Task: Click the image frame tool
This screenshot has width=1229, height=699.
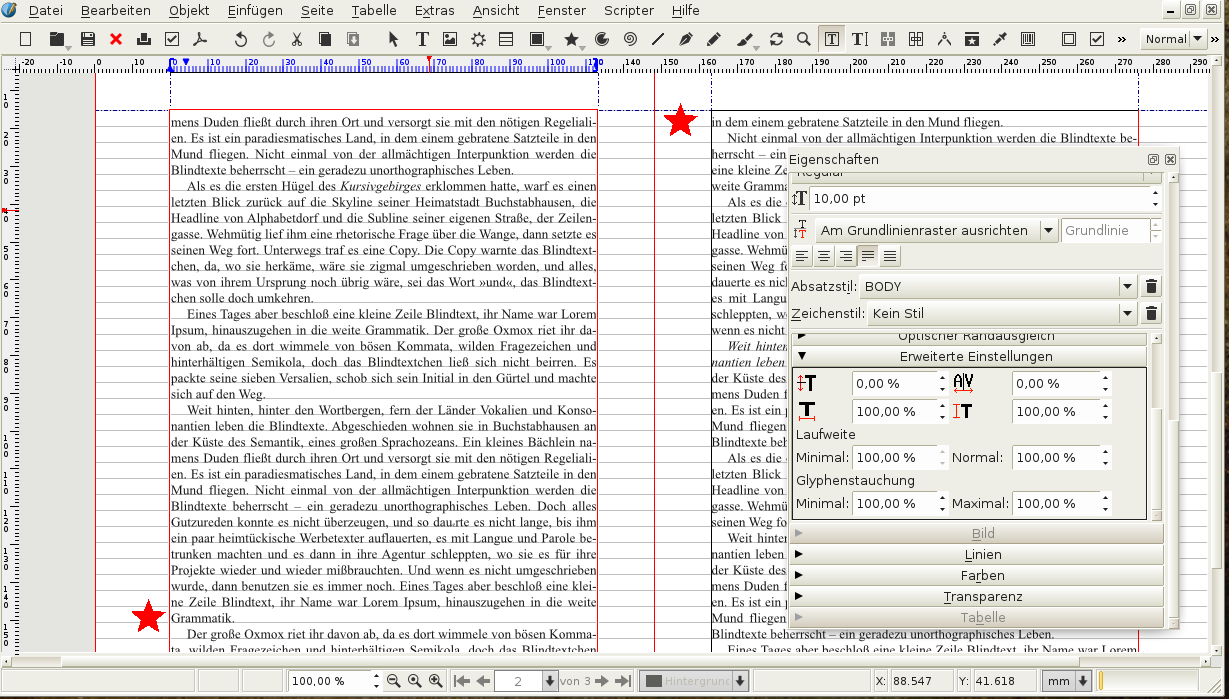Action: pyautogui.click(x=450, y=39)
